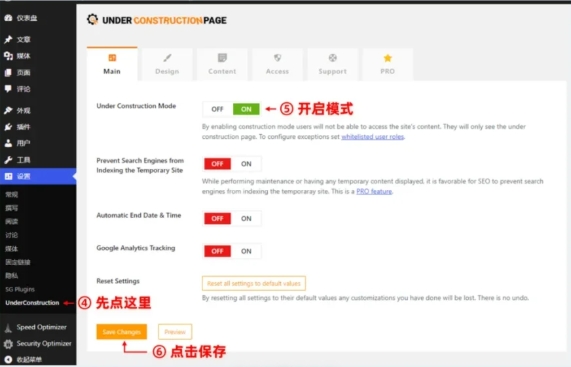This screenshot has height=367, width=571.
Task: Open the 外观 appearance brush icon
Action: (x=8, y=110)
